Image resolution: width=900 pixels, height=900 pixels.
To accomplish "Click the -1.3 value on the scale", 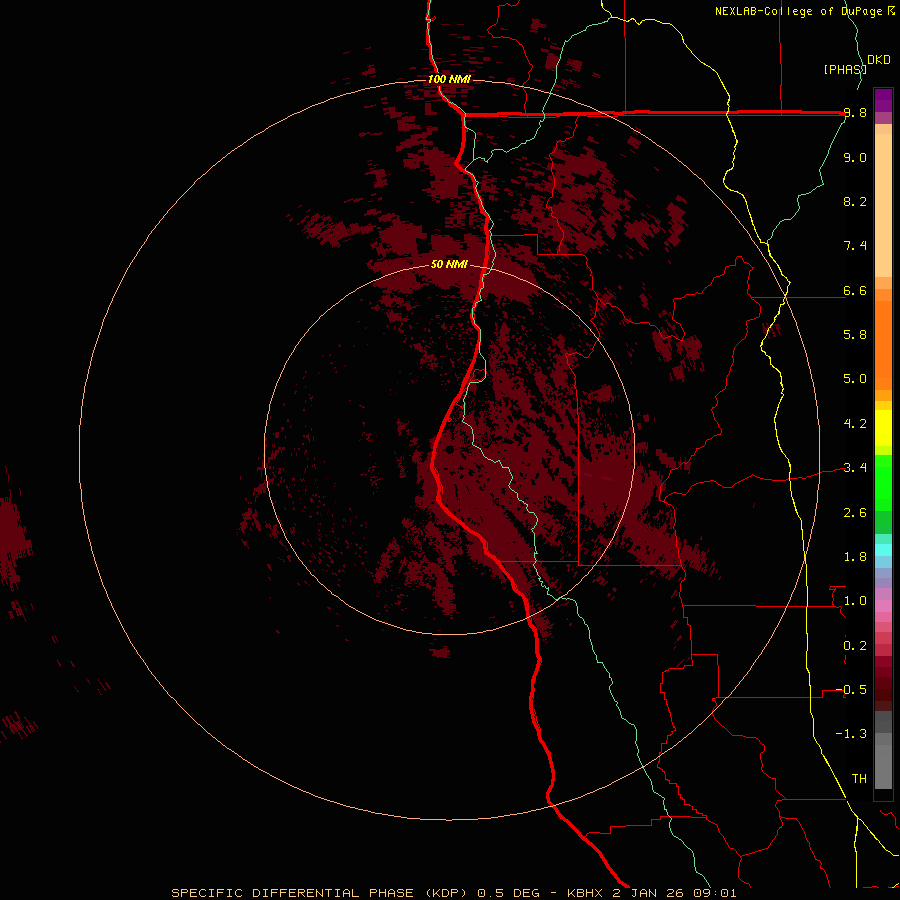I will pyautogui.click(x=851, y=734).
